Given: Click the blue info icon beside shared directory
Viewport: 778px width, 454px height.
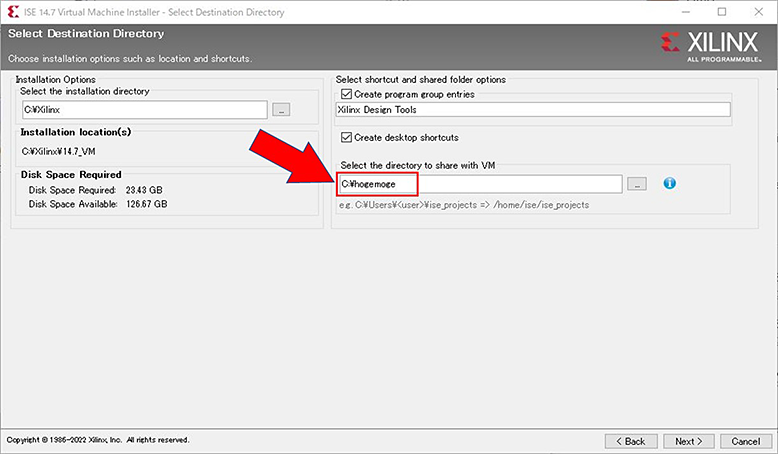Looking at the screenshot, I should coord(669,184).
